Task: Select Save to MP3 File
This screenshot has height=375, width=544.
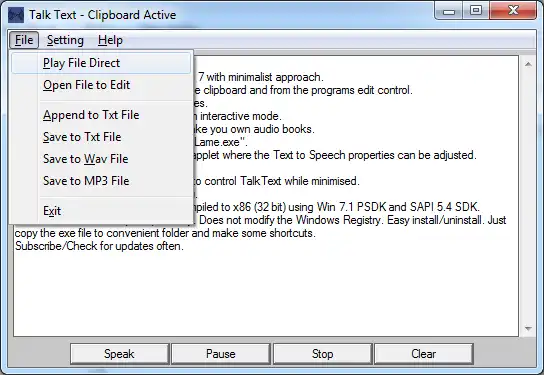Action: click(x=101, y=181)
